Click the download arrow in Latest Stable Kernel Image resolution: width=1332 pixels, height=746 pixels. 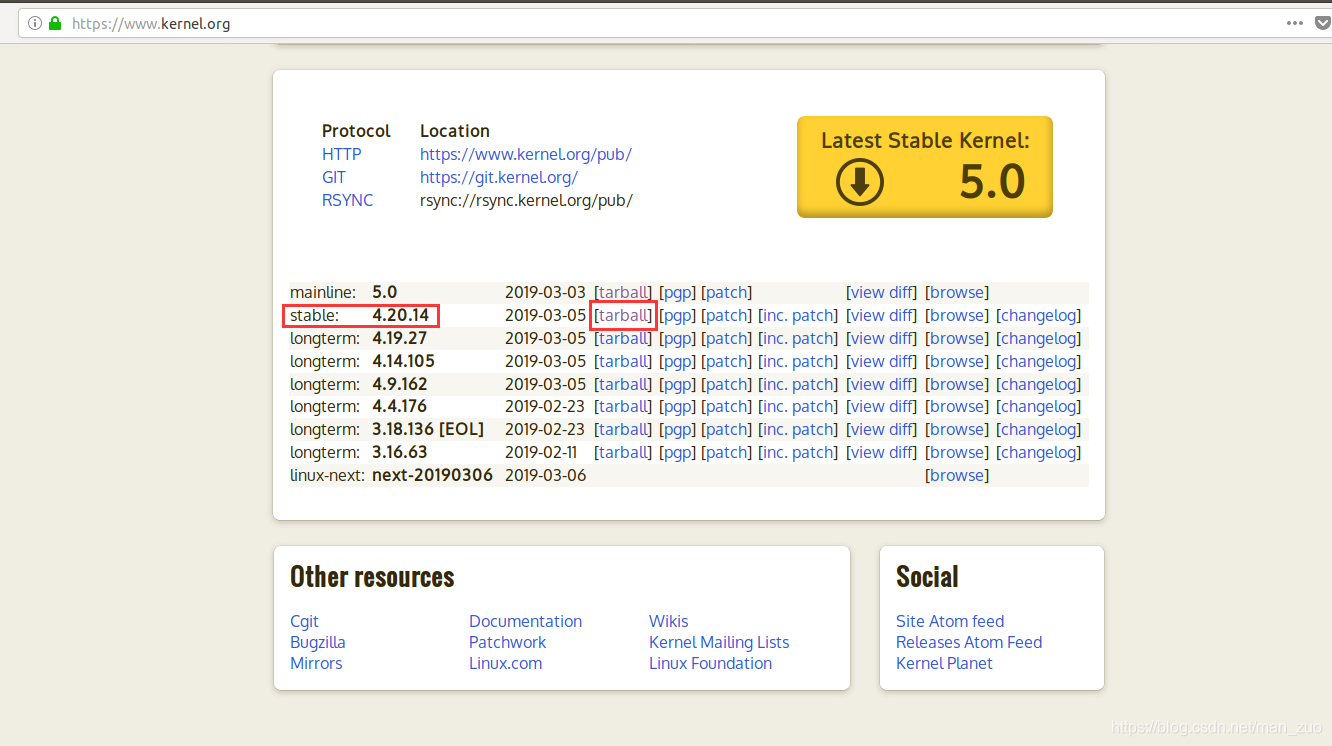860,183
